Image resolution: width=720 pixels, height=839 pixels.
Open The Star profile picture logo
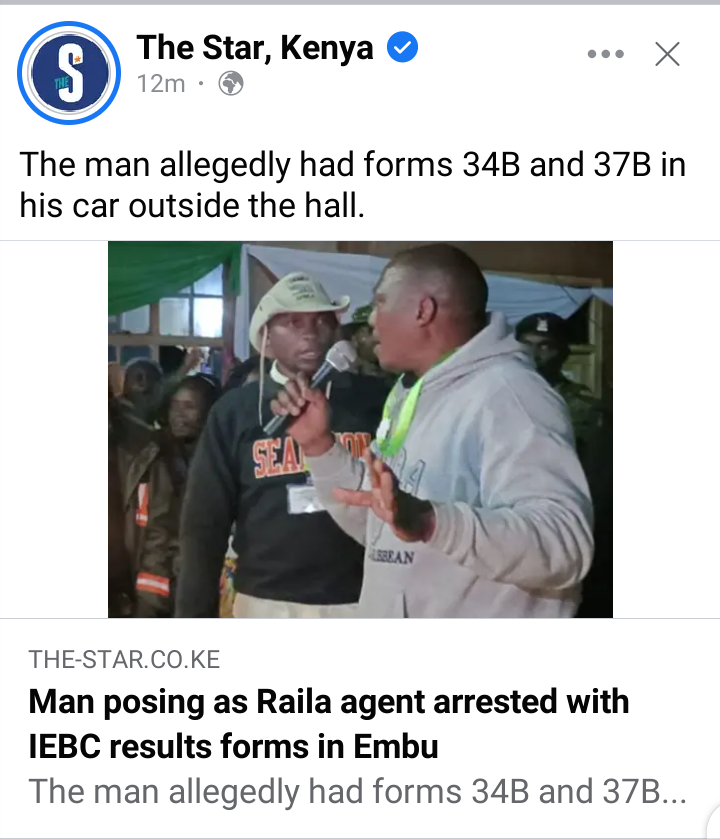(70, 73)
